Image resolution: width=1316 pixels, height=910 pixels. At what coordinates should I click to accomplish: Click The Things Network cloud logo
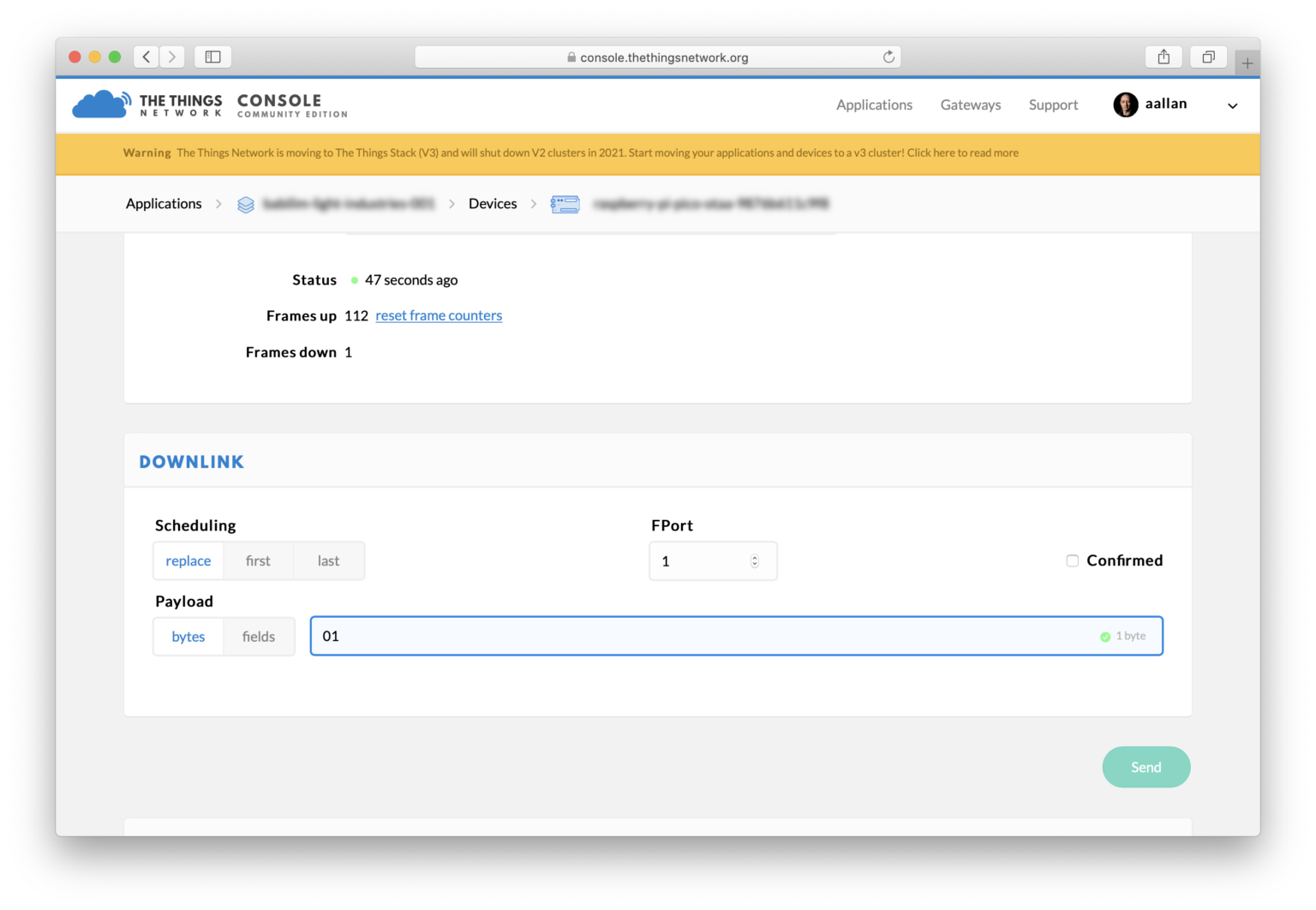(x=100, y=103)
